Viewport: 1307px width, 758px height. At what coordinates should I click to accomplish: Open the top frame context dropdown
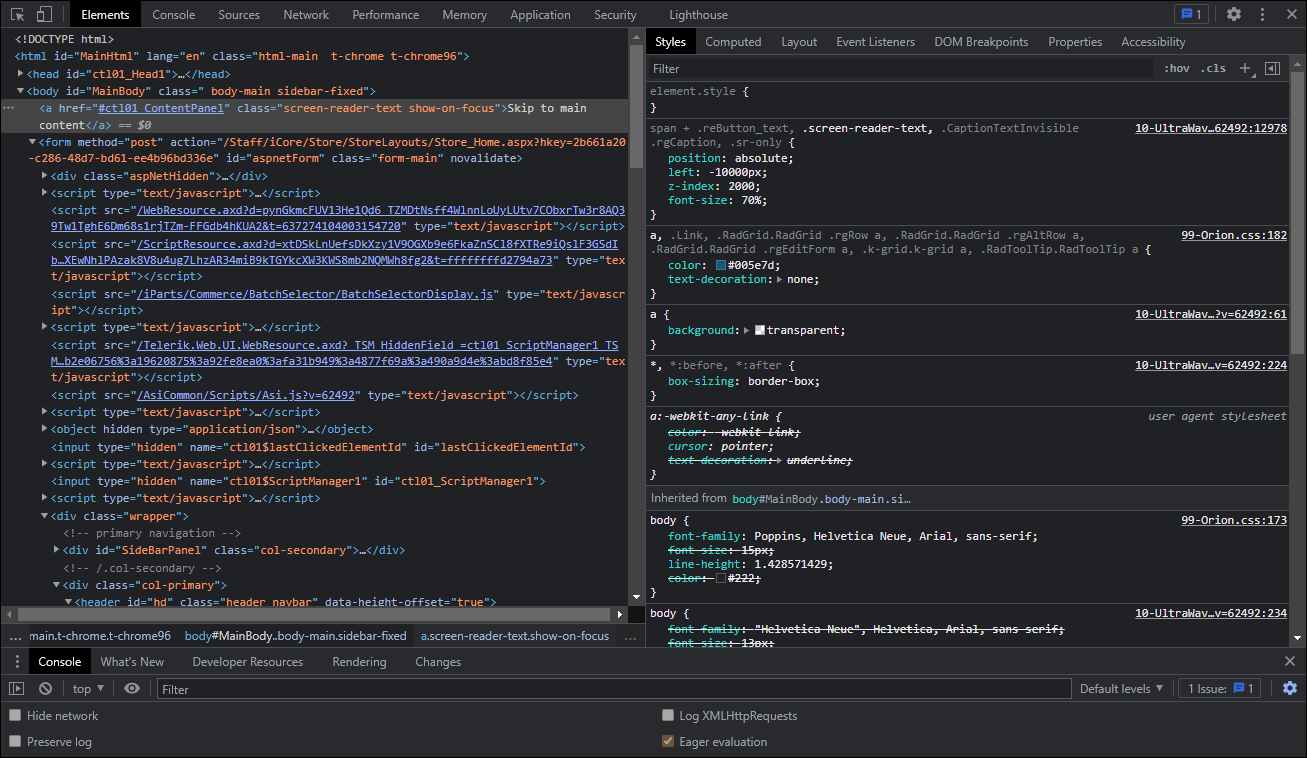coord(87,688)
